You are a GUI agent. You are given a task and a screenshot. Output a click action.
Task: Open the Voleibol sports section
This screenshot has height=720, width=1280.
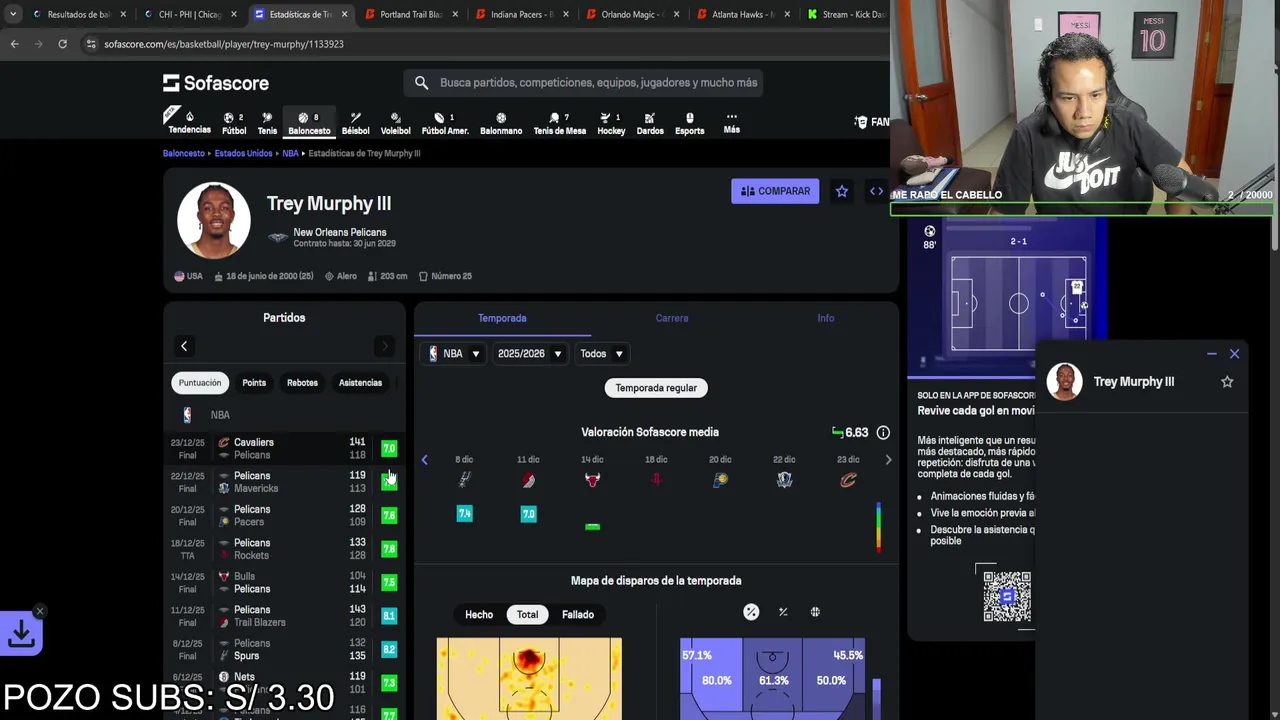(395, 123)
